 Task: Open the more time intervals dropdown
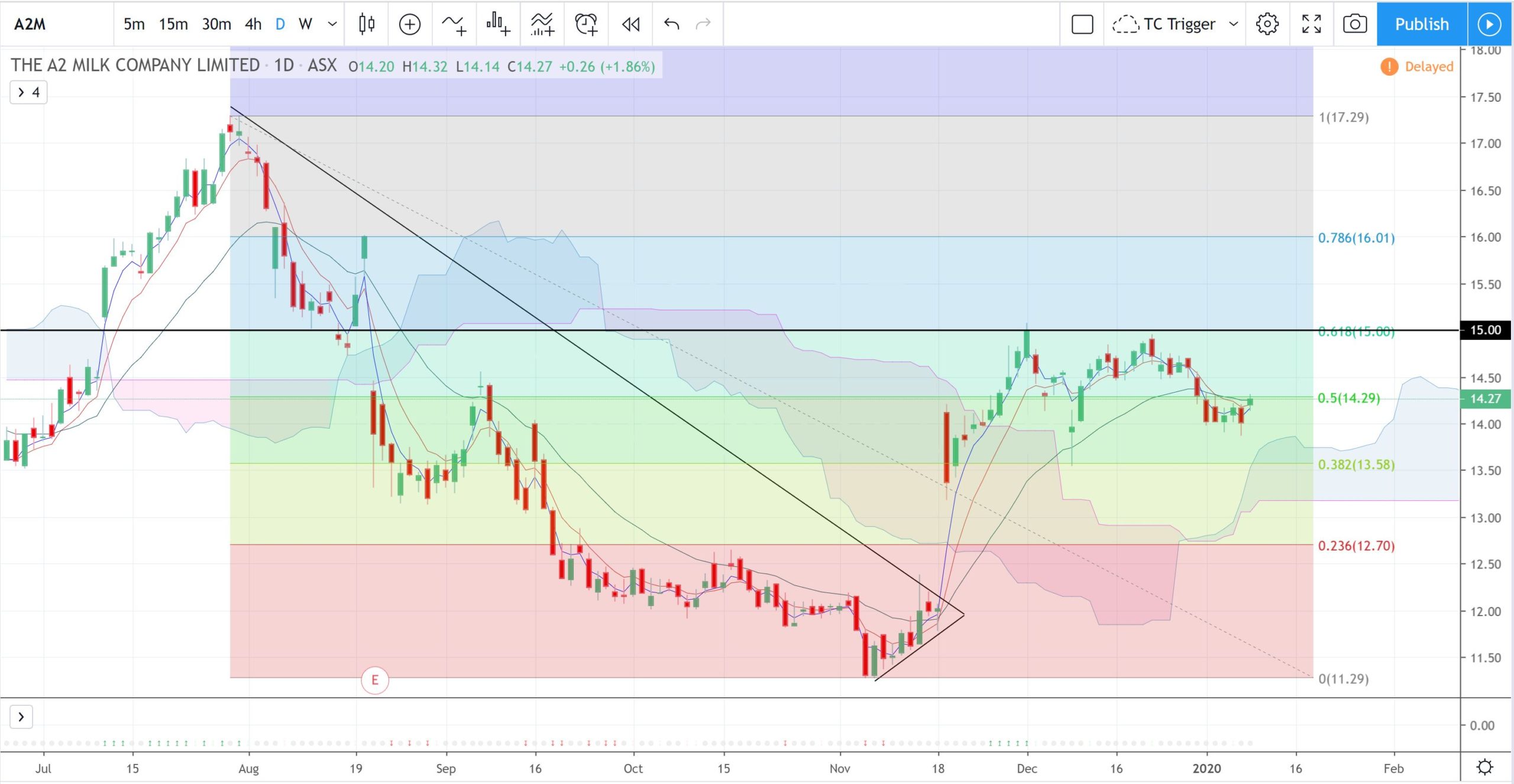click(x=332, y=24)
